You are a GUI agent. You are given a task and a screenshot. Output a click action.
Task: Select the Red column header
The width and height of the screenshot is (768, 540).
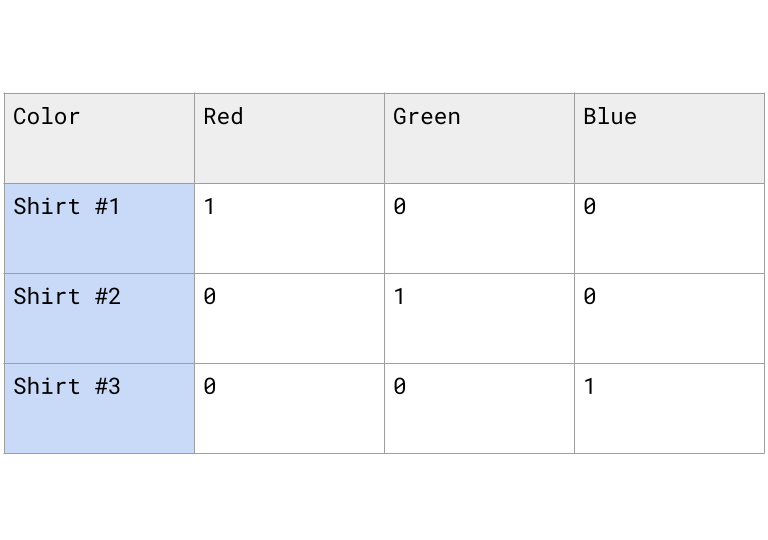coord(289,138)
